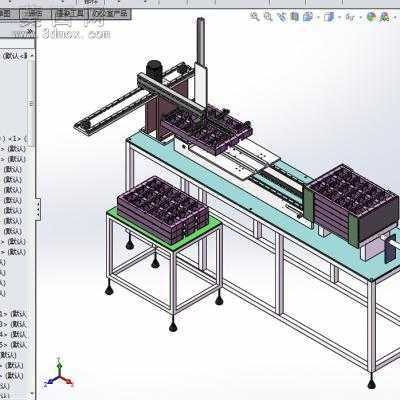Toggle the Section View tool

294,16
